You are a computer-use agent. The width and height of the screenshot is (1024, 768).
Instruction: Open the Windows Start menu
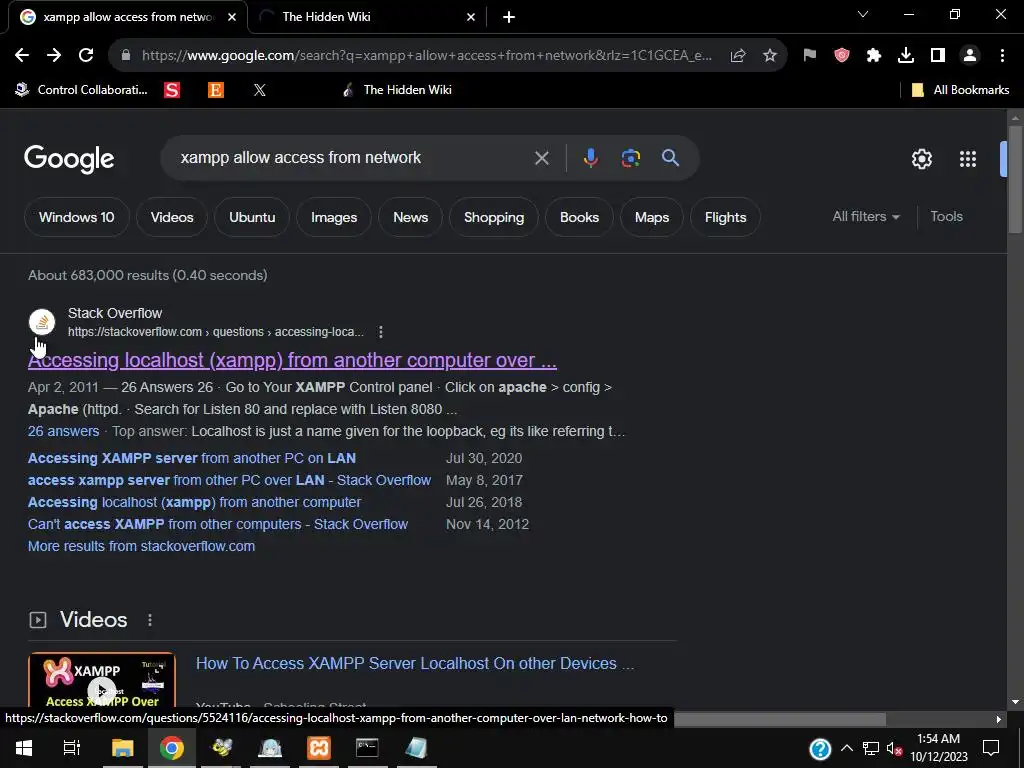click(24, 748)
